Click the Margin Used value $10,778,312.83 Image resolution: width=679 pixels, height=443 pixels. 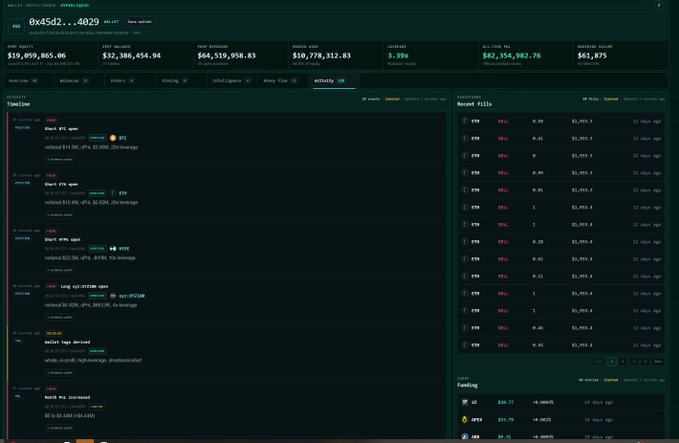321,55
